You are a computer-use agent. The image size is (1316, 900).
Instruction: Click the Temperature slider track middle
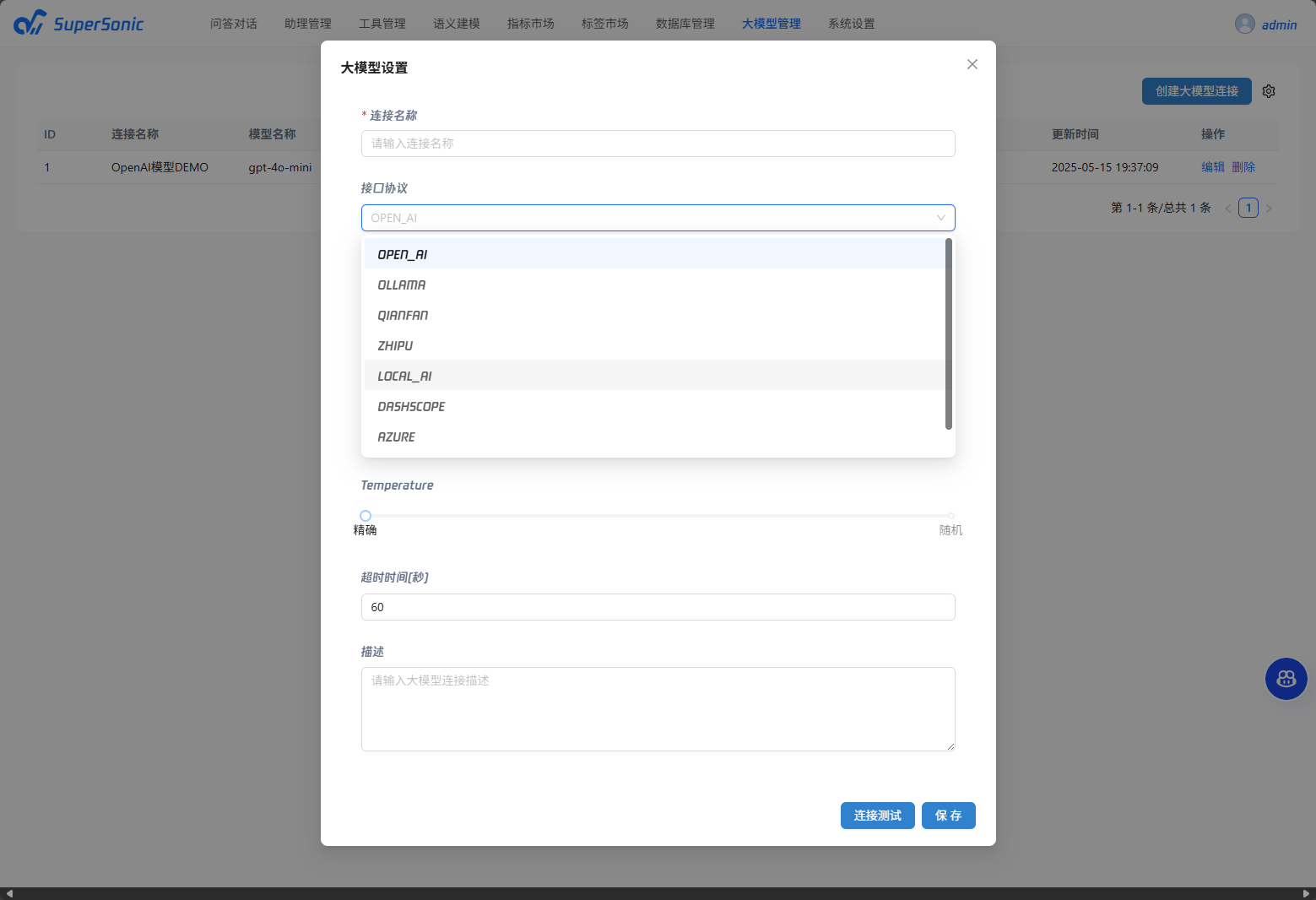click(658, 516)
